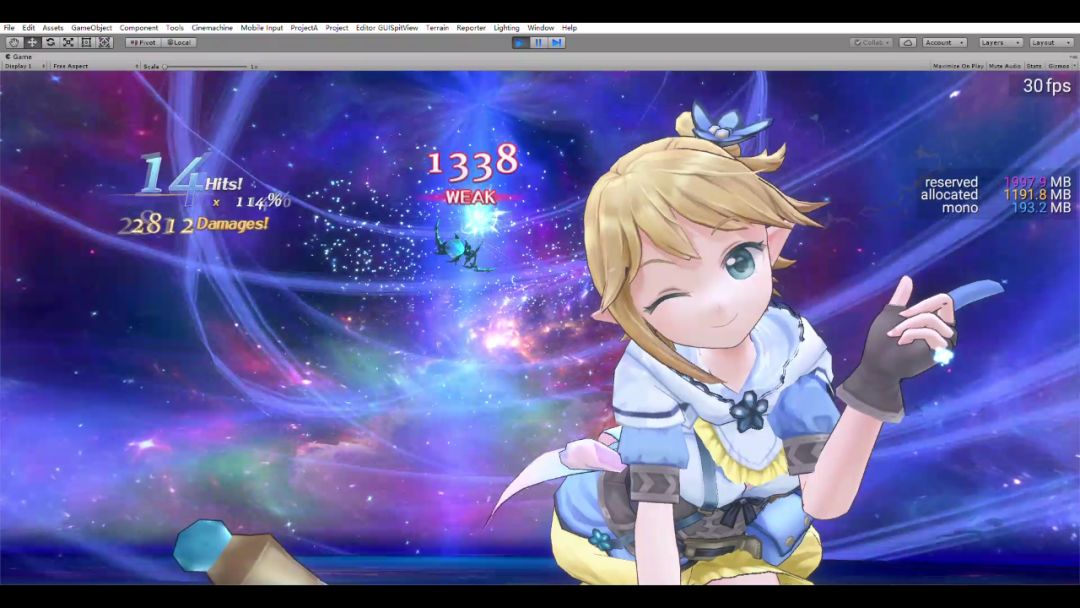This screenshot has width=1080, height=608.
Task: Toggle Maximize On Play
Action: (958, 66)
